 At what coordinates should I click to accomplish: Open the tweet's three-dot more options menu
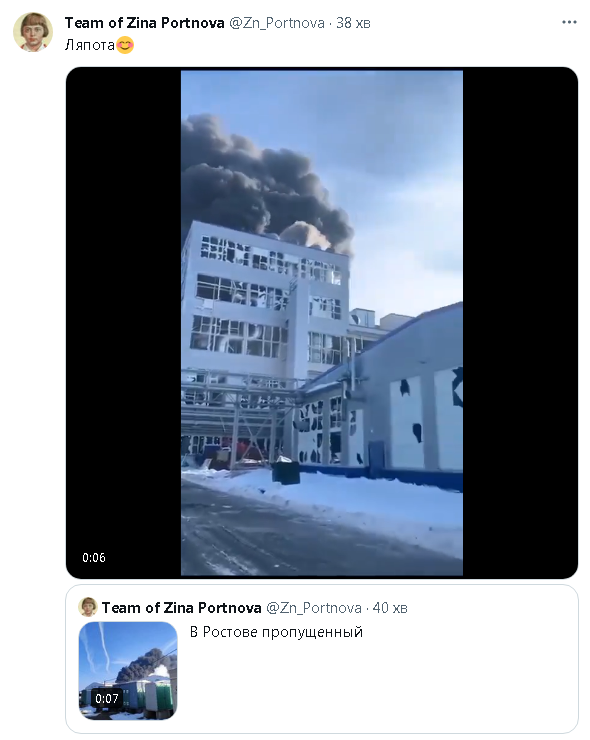point(569,22)
